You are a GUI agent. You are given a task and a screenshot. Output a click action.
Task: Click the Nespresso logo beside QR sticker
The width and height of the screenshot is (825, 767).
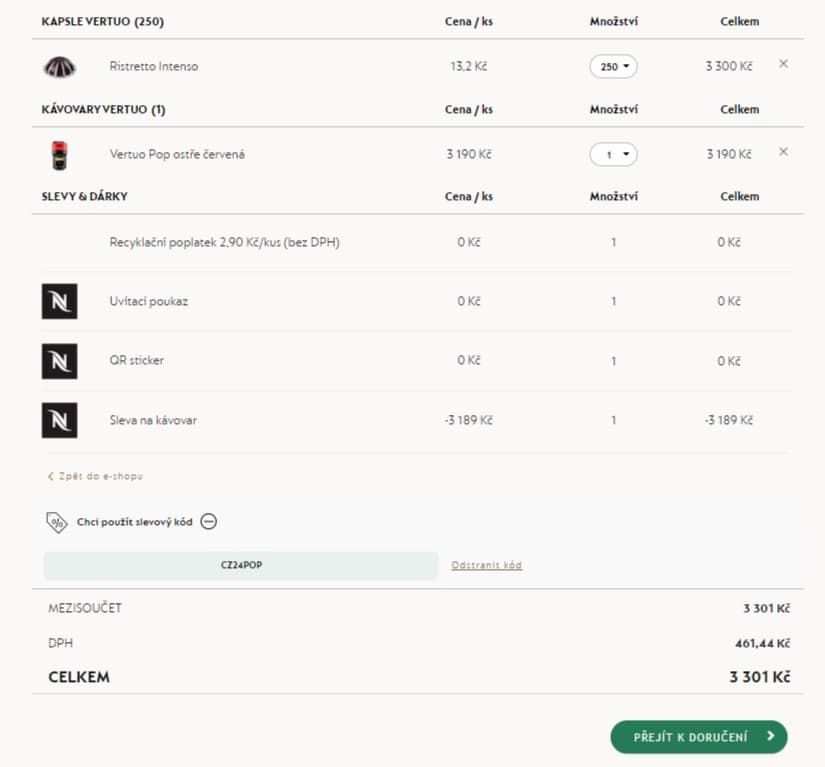point(59,361)
